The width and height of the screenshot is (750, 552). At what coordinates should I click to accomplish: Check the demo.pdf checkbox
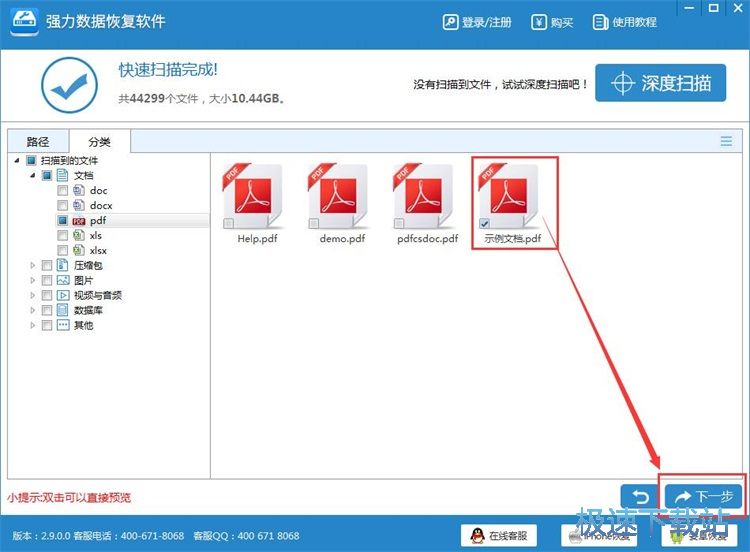click(314, 223)
